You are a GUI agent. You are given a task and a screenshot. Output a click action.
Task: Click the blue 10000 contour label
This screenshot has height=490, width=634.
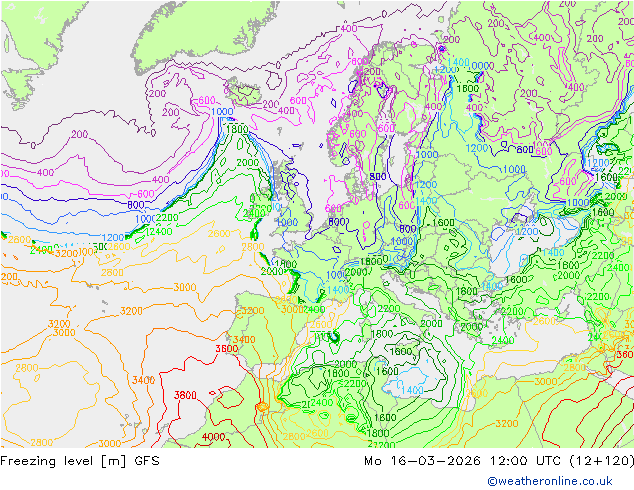(x=480, y=66)
